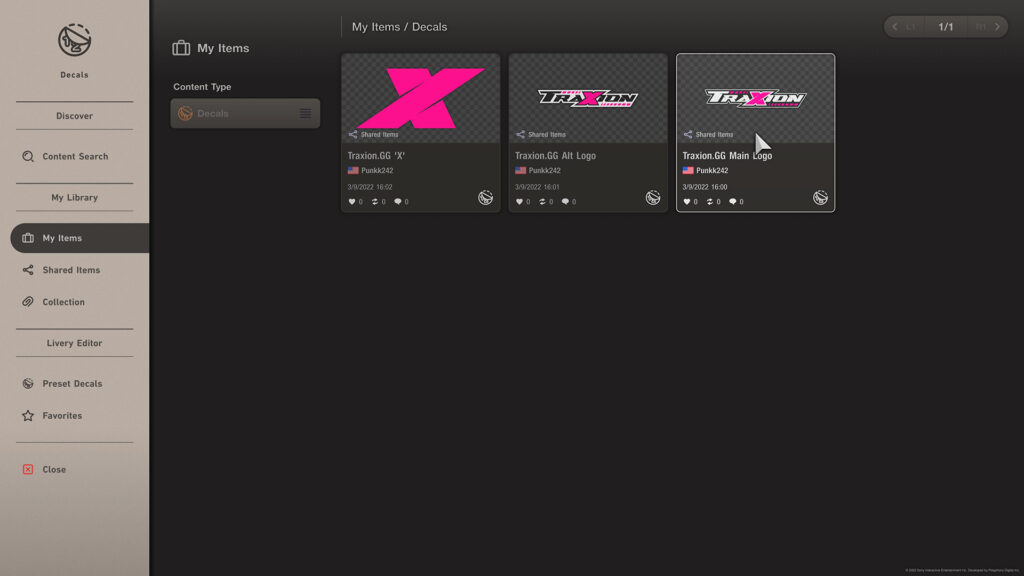Click the Traxion.GG 'X' title text
Screen dimensions: 1024x576
pos(376,156)
